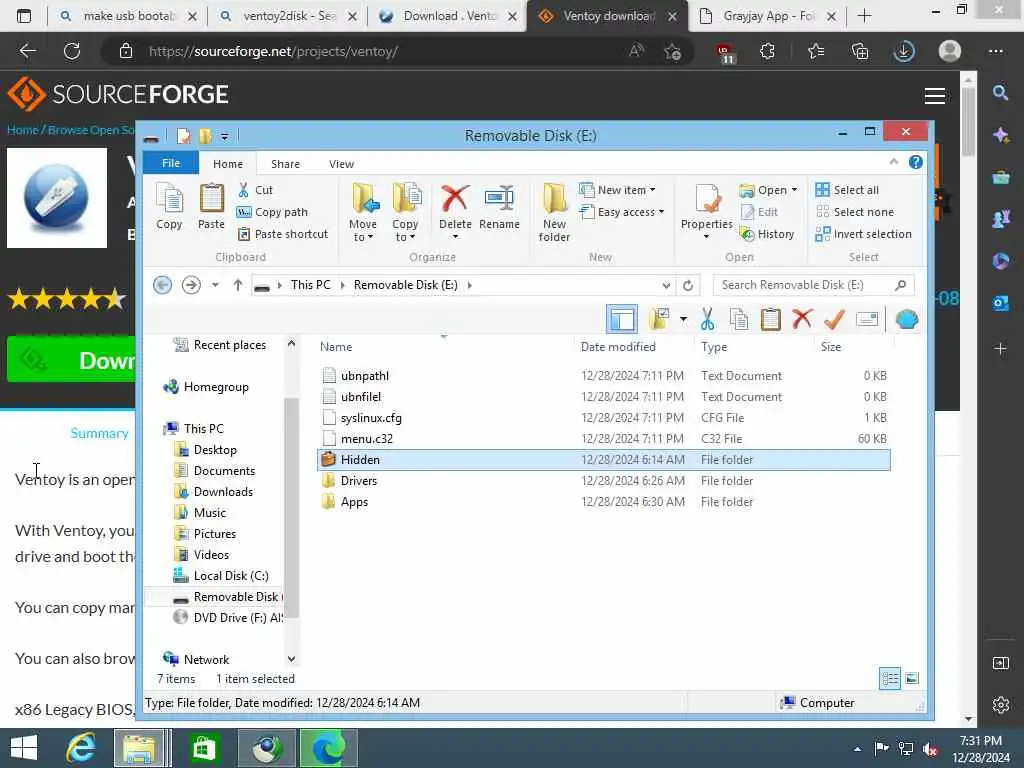Switch to the Home ribbon tab

point(227,164)
